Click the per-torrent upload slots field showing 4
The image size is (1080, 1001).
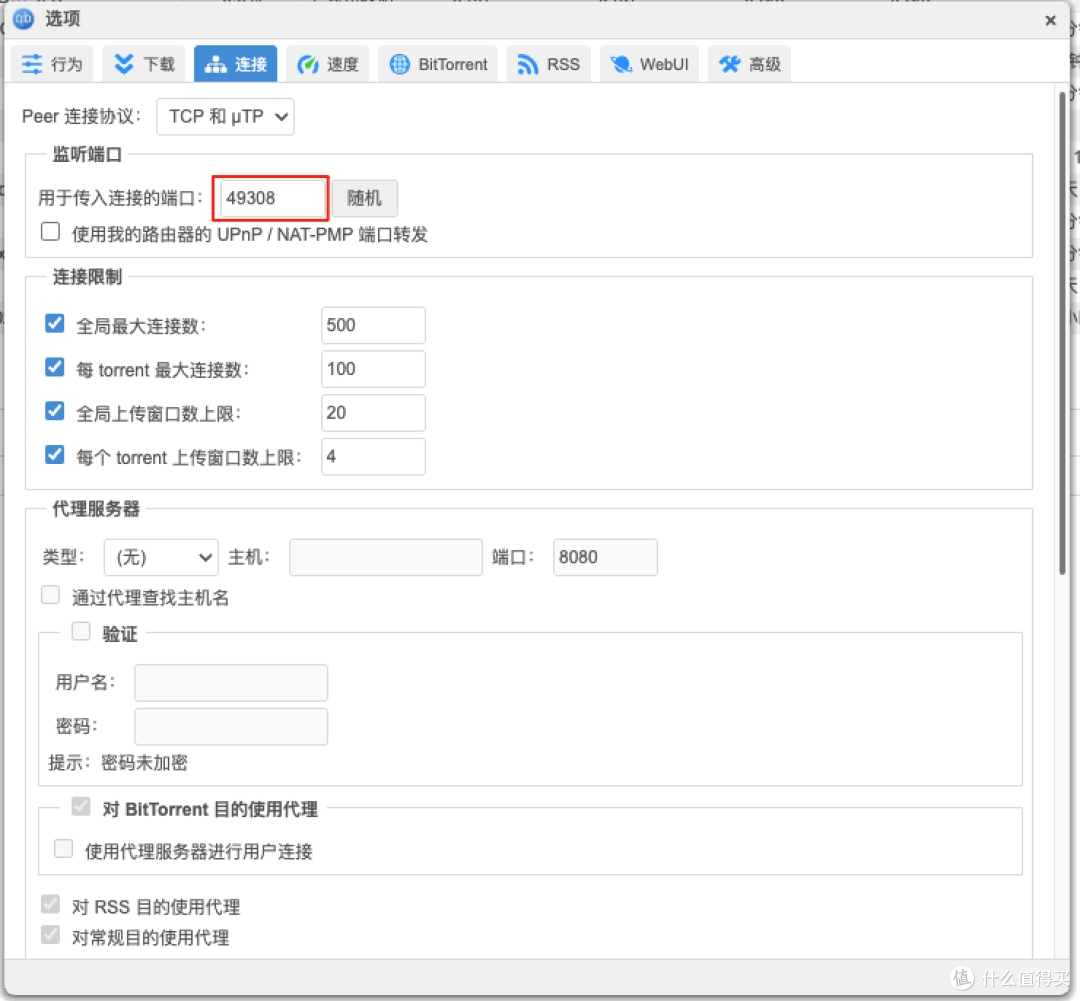click(373, 457)
